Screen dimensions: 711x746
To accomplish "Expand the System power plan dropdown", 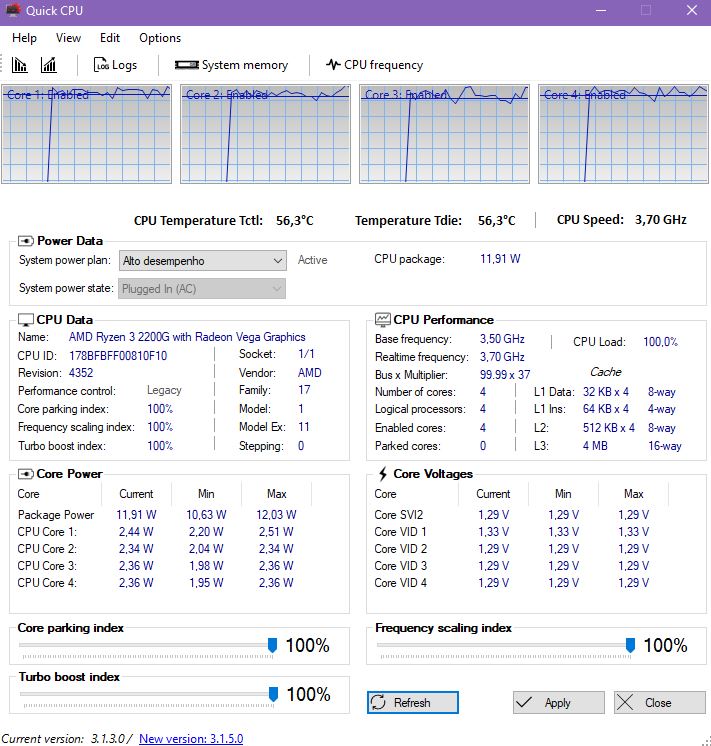I will (203, 261).
